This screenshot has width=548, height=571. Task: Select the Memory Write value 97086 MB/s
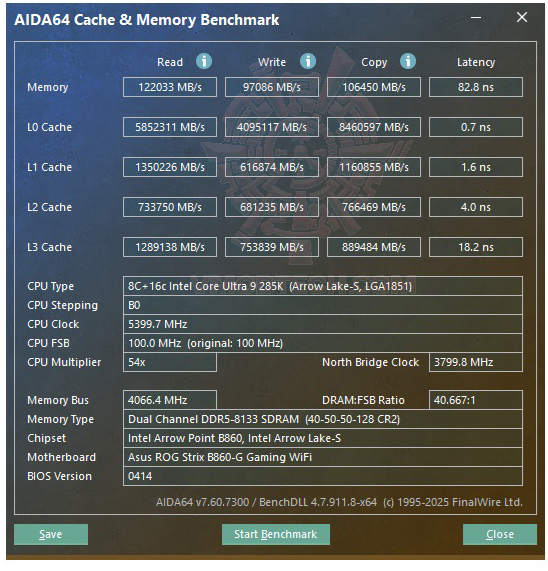click(272, 87)
